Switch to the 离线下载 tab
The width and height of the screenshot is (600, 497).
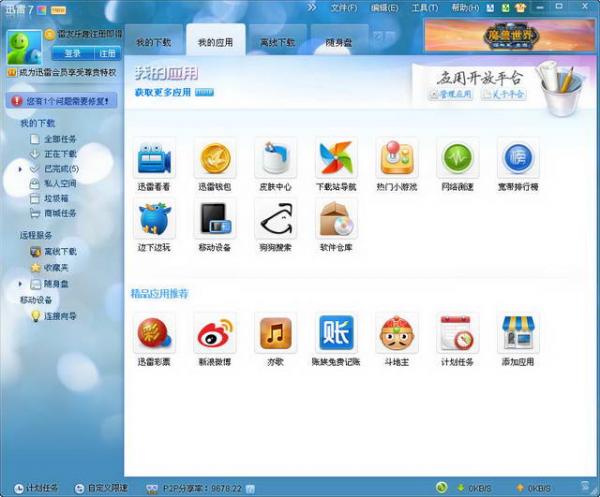277,41
